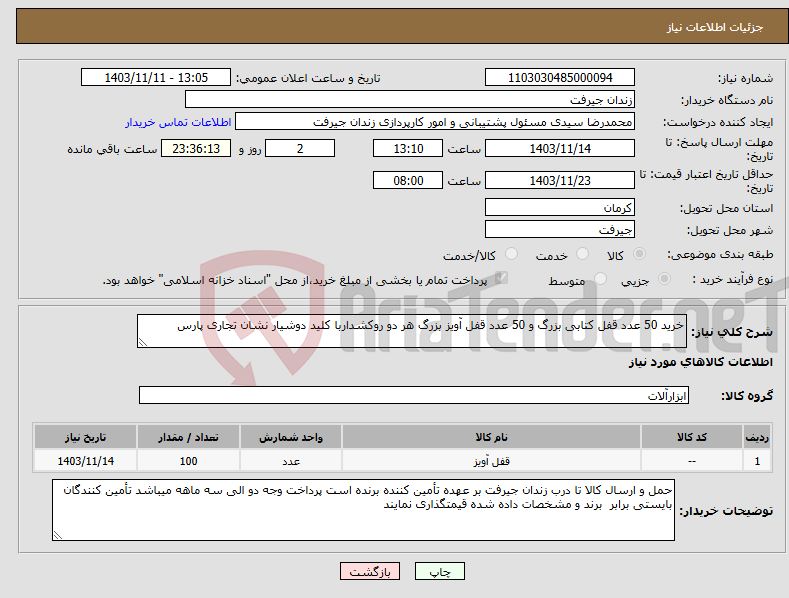Click the ردیف column header
Viewport: 789px width, 598px height.
click(757, 437)
